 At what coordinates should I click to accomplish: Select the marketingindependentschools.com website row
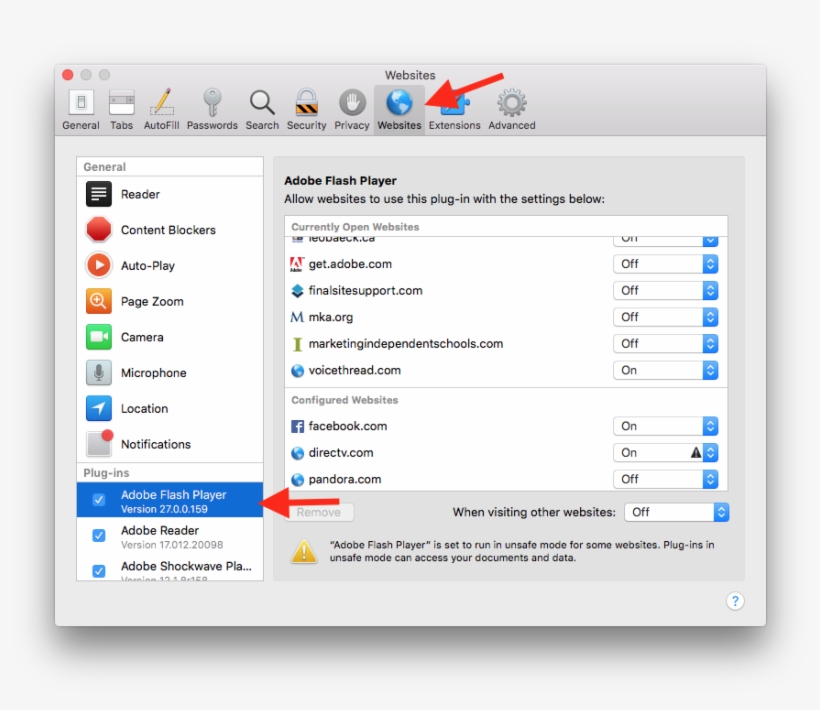click(506, 343)
